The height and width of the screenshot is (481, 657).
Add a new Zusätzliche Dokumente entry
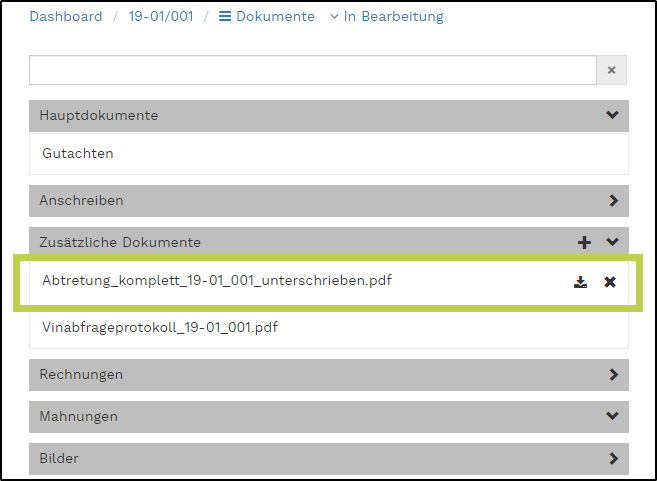585,242
